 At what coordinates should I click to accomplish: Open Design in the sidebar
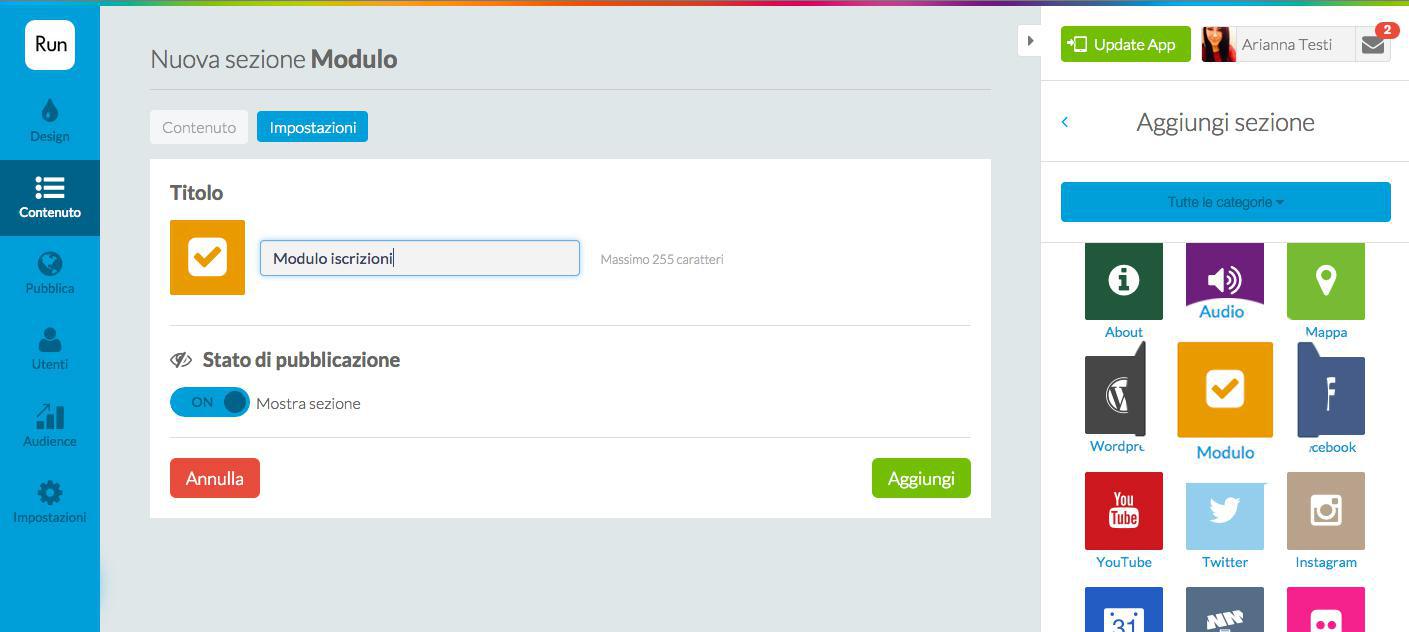click(x=49, y=120)
